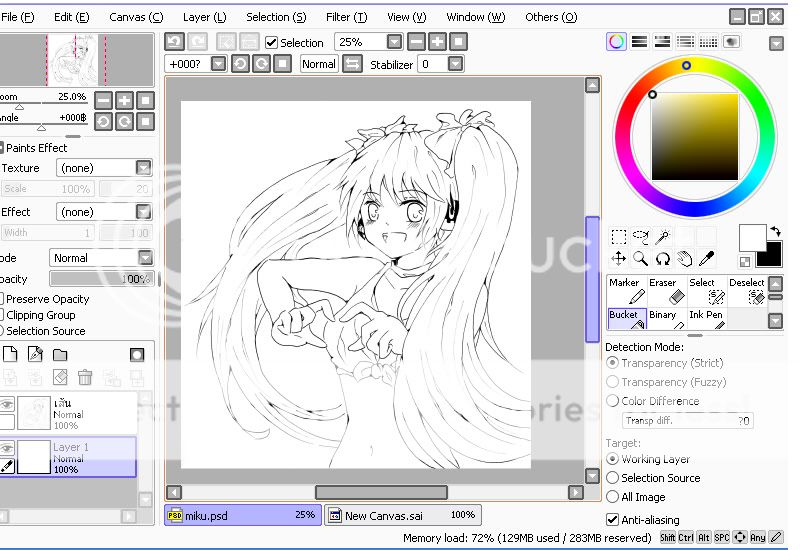Choose the Ink Pen tool

(707, 318)
